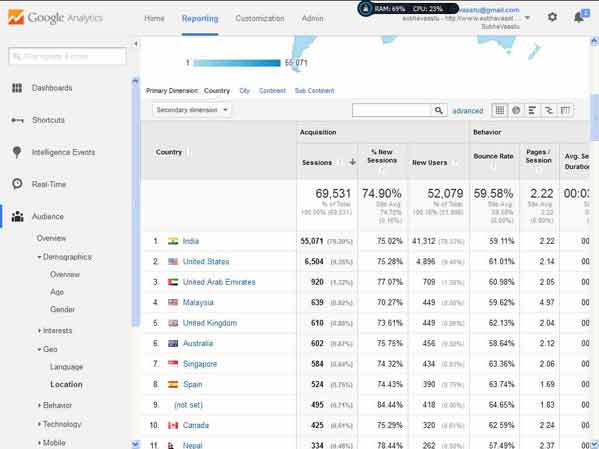
Task: Switch to Percentage pie chart view
Action: click(516, 110)
